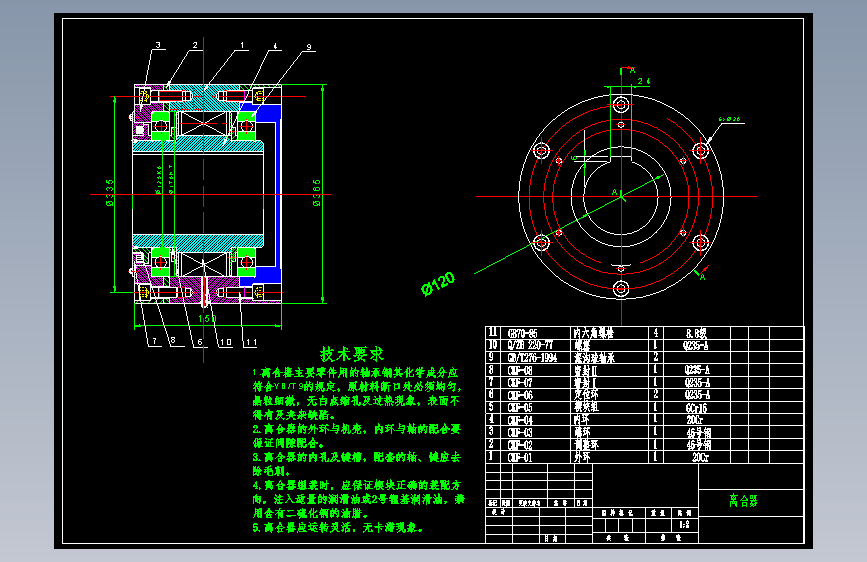
Task: Select the vertical dimension text Ø365
Action: [316, 192]
